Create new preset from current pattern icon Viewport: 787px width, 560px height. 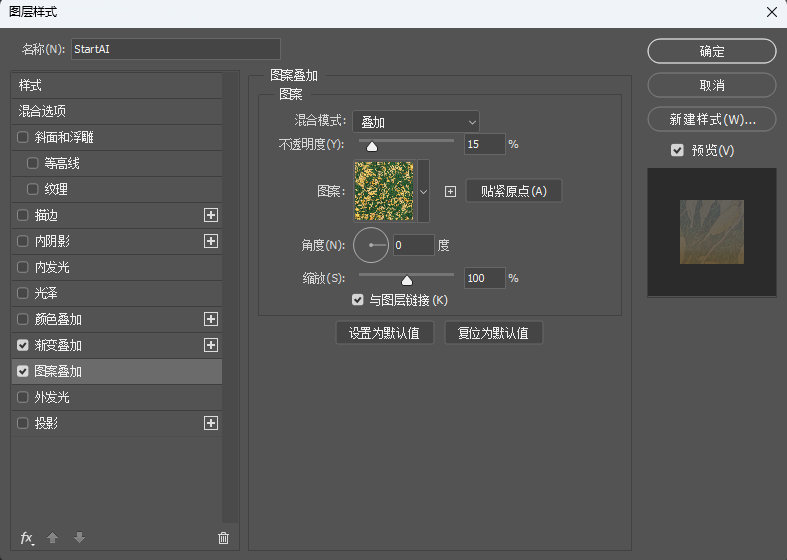point(451,191)
